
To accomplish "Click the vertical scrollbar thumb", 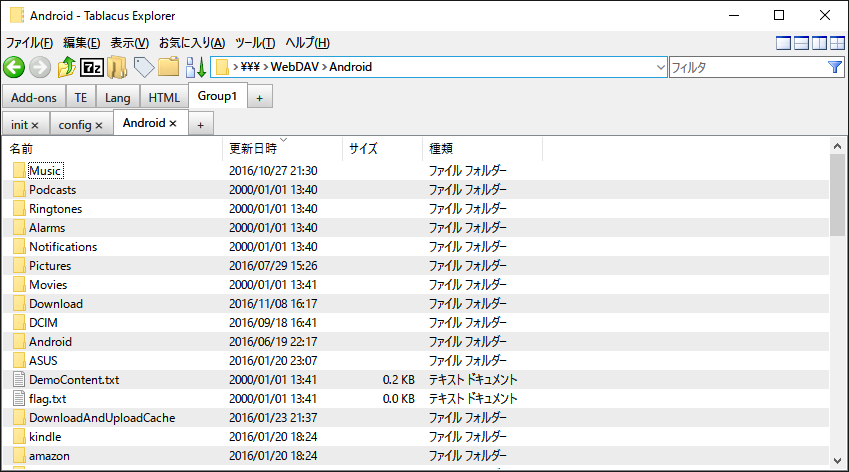I will [x=837, y=195].
